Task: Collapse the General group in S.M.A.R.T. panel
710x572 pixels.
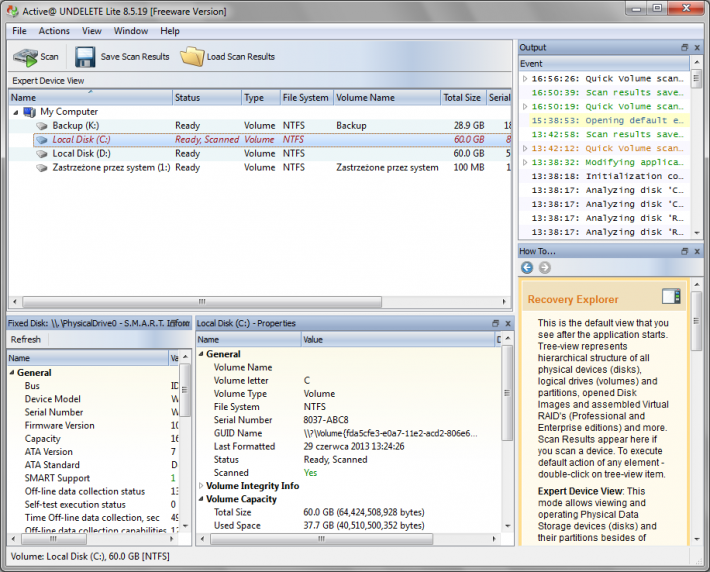Action: pos(12,373)
